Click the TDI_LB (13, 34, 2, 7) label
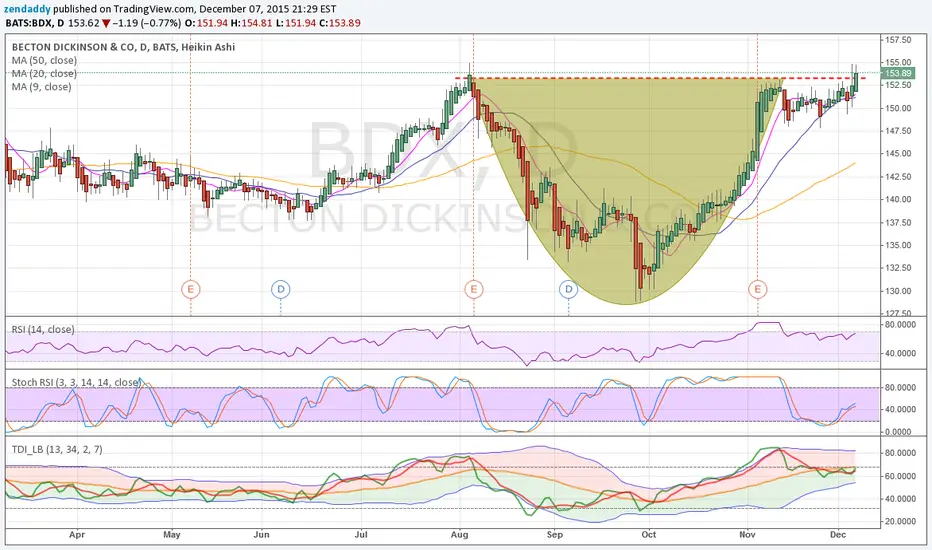This screenshot has height=550, width=932. (x=57, y=450)
